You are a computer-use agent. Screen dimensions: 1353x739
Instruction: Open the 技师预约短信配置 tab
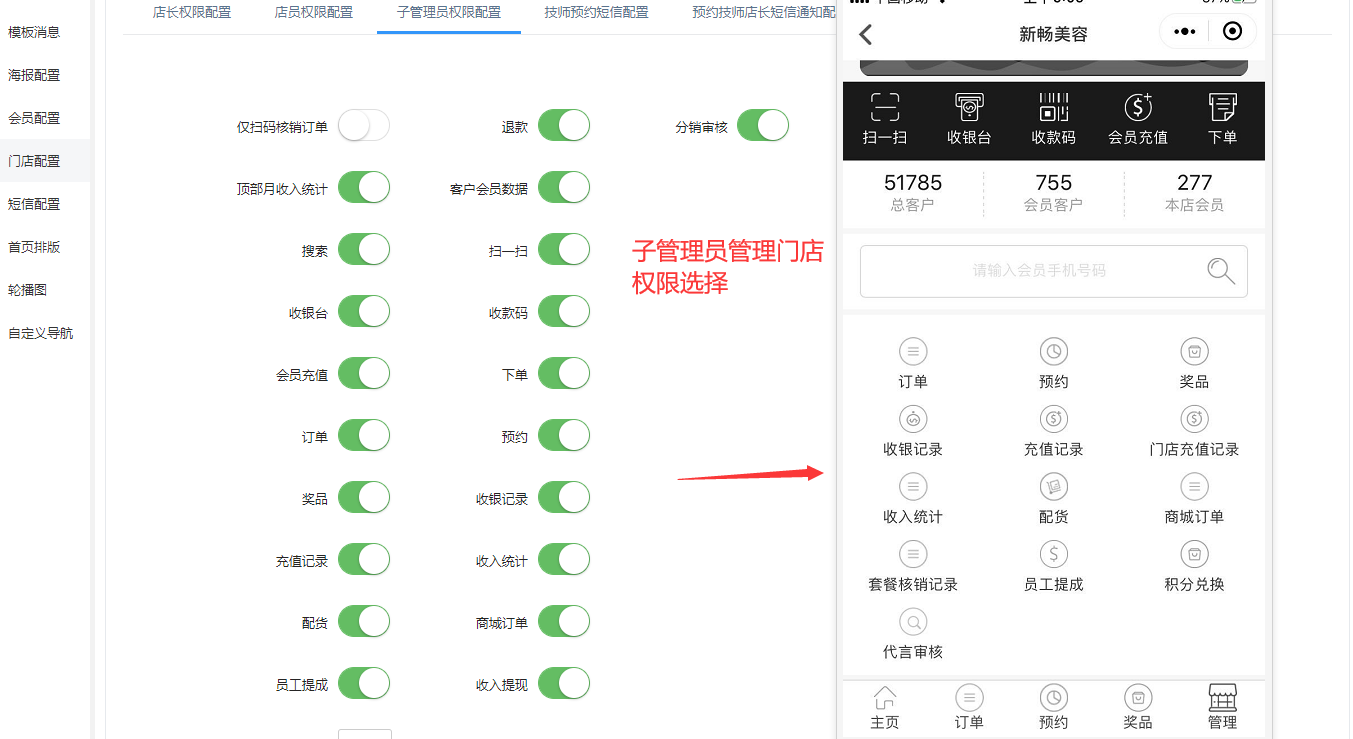point(596,13)
